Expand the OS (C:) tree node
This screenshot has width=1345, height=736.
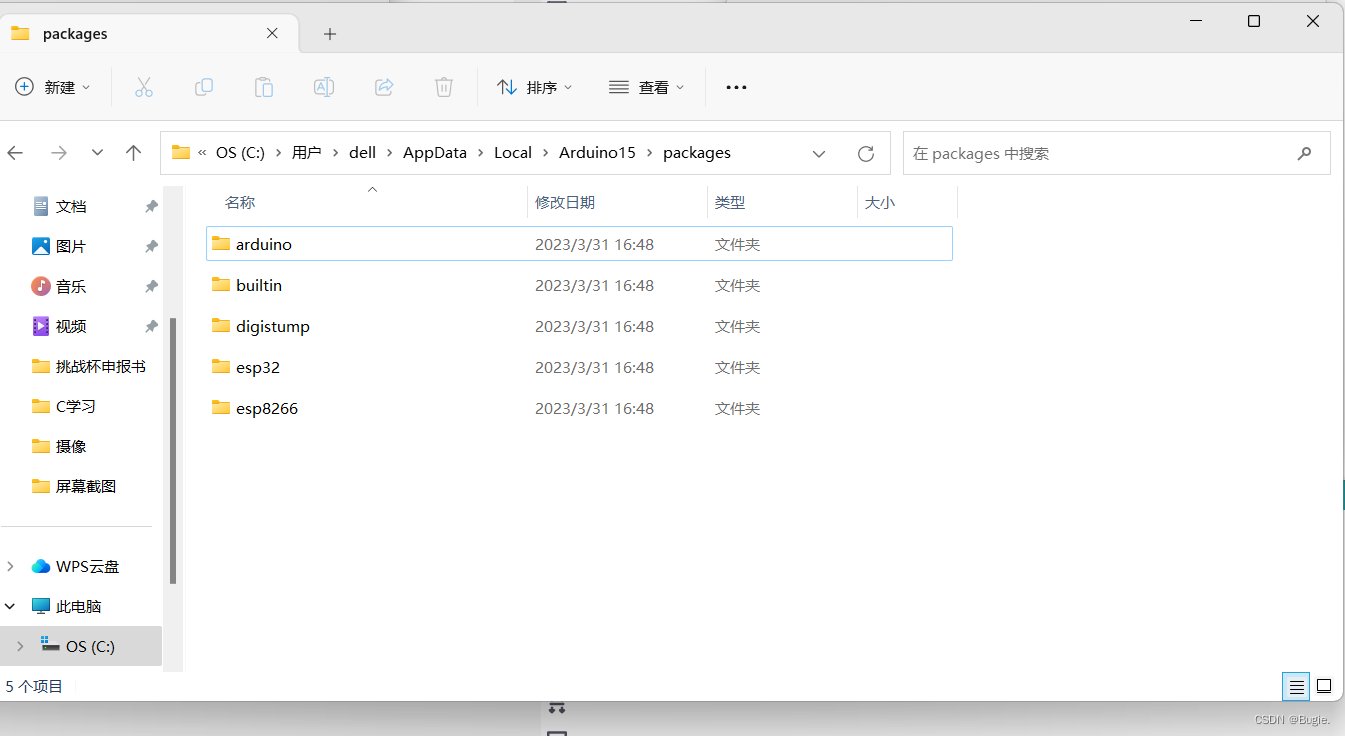click(x=19, y=646)
